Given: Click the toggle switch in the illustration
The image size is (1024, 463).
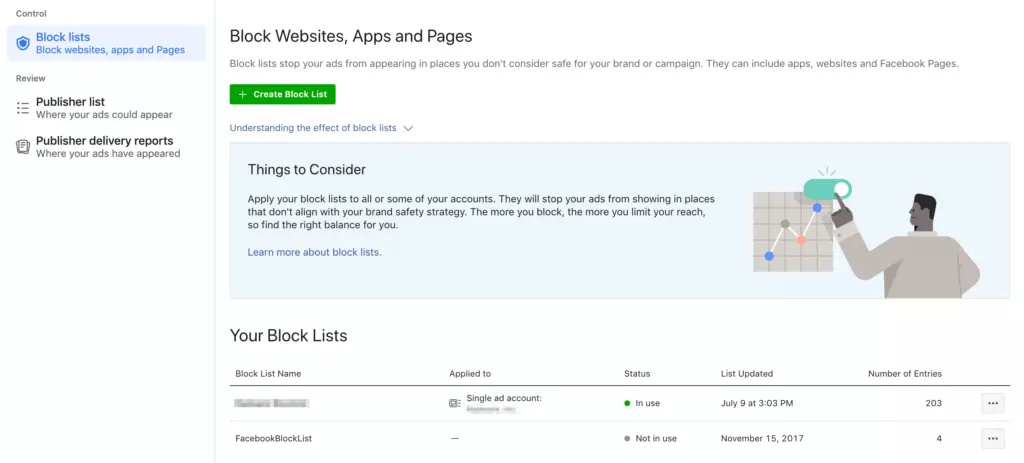Looking at the screenshot, I should [x=827, y=189].
